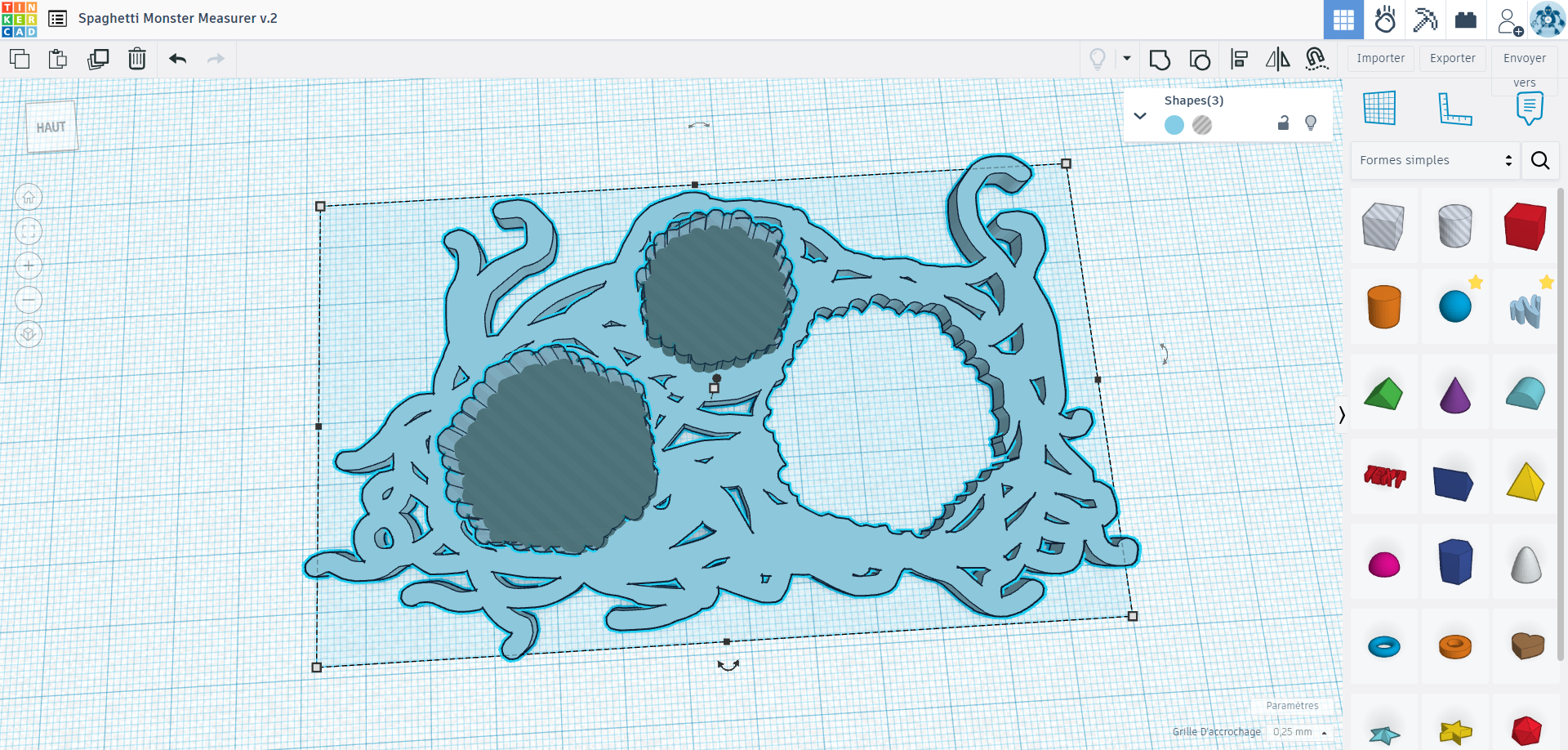Select the Workplane tool icon
The image size is (1568, 750).
(x=1379, y=108)
